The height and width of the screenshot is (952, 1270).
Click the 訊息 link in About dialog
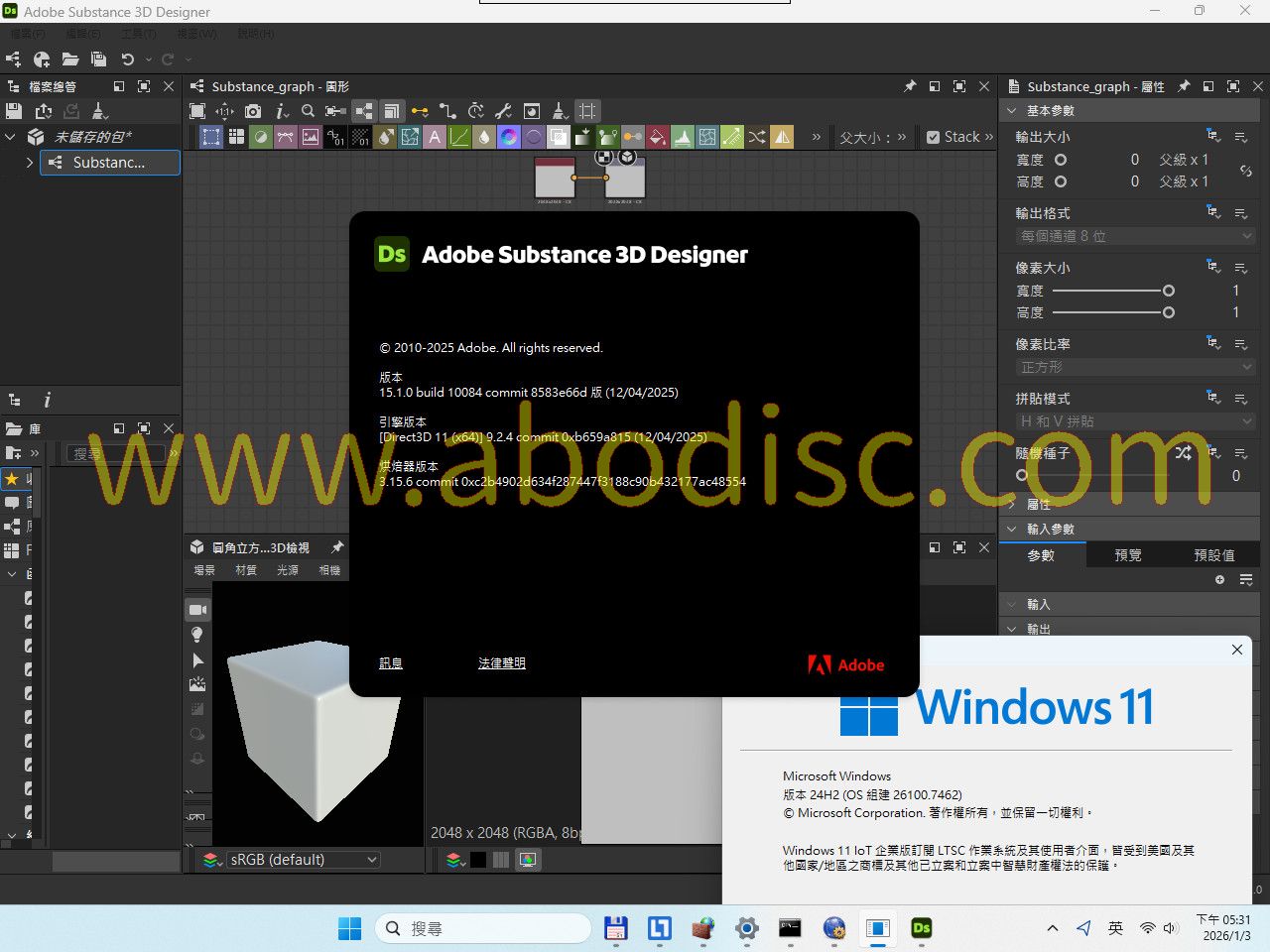[x=391, y=663]
